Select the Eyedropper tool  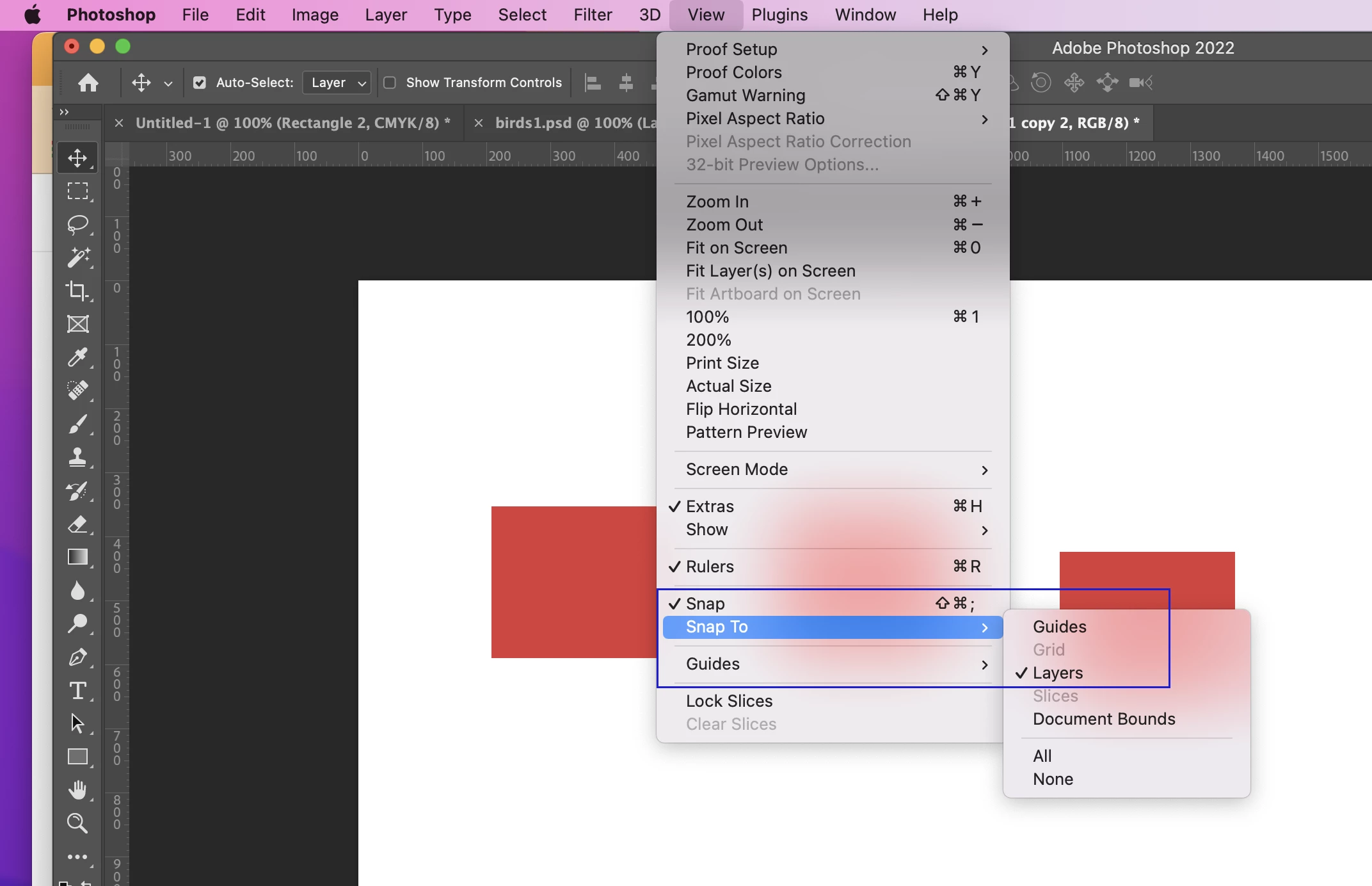tap(77, 357)
